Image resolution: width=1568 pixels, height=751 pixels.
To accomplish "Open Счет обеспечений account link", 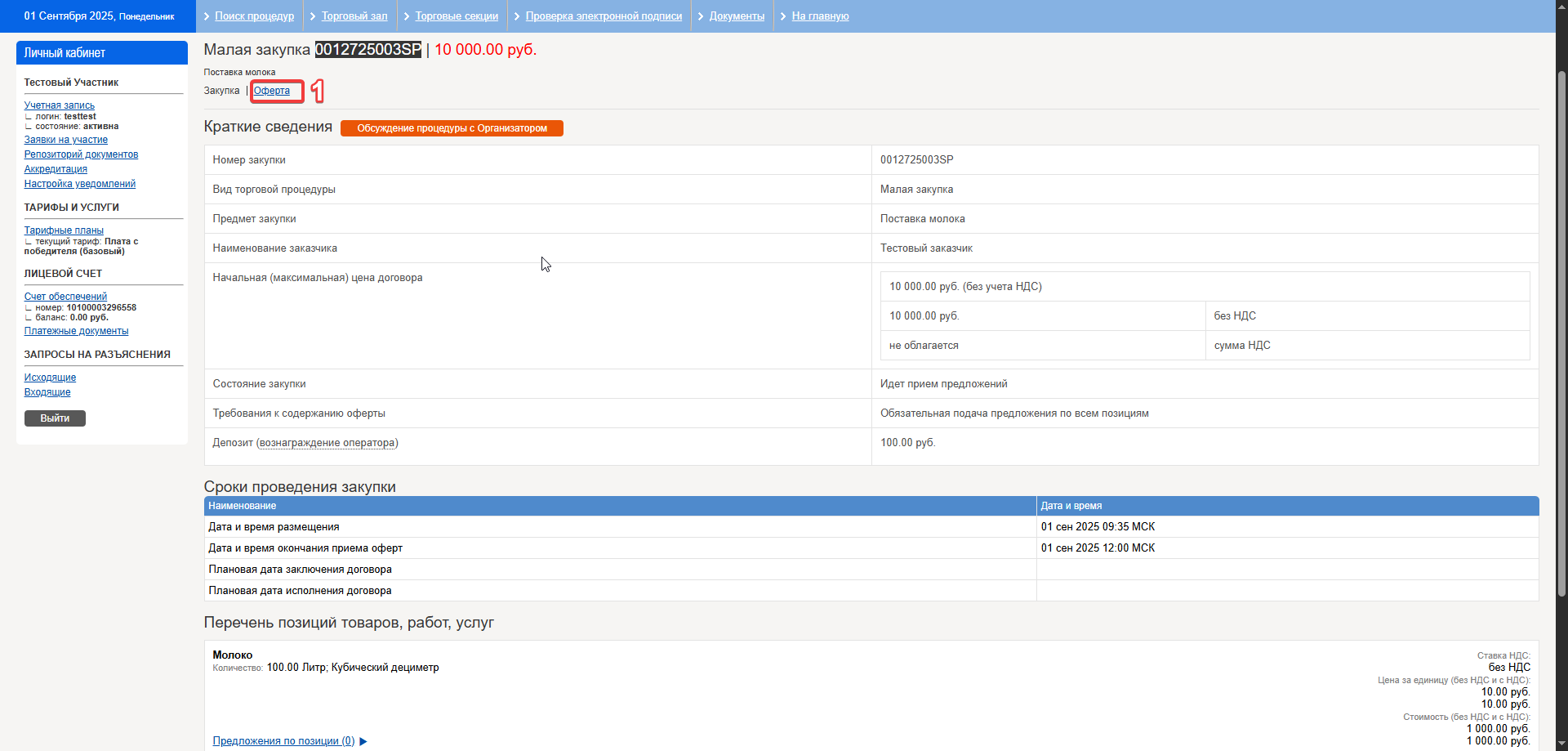I will [x=65, y=297].
